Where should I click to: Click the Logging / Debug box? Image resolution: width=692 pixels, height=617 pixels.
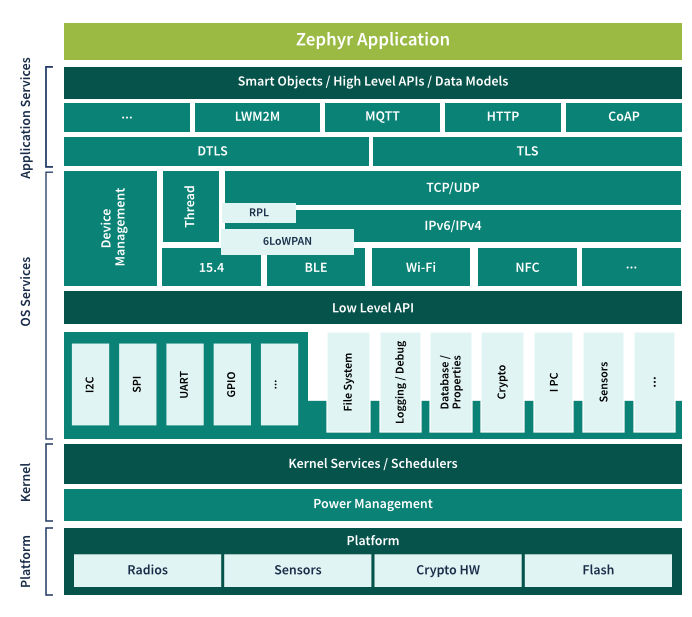point(400,382)
